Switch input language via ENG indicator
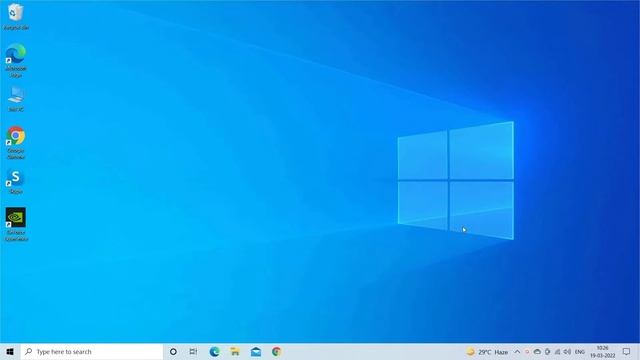The height and width of the screenshot is (360, 640). tap(580, 352)
